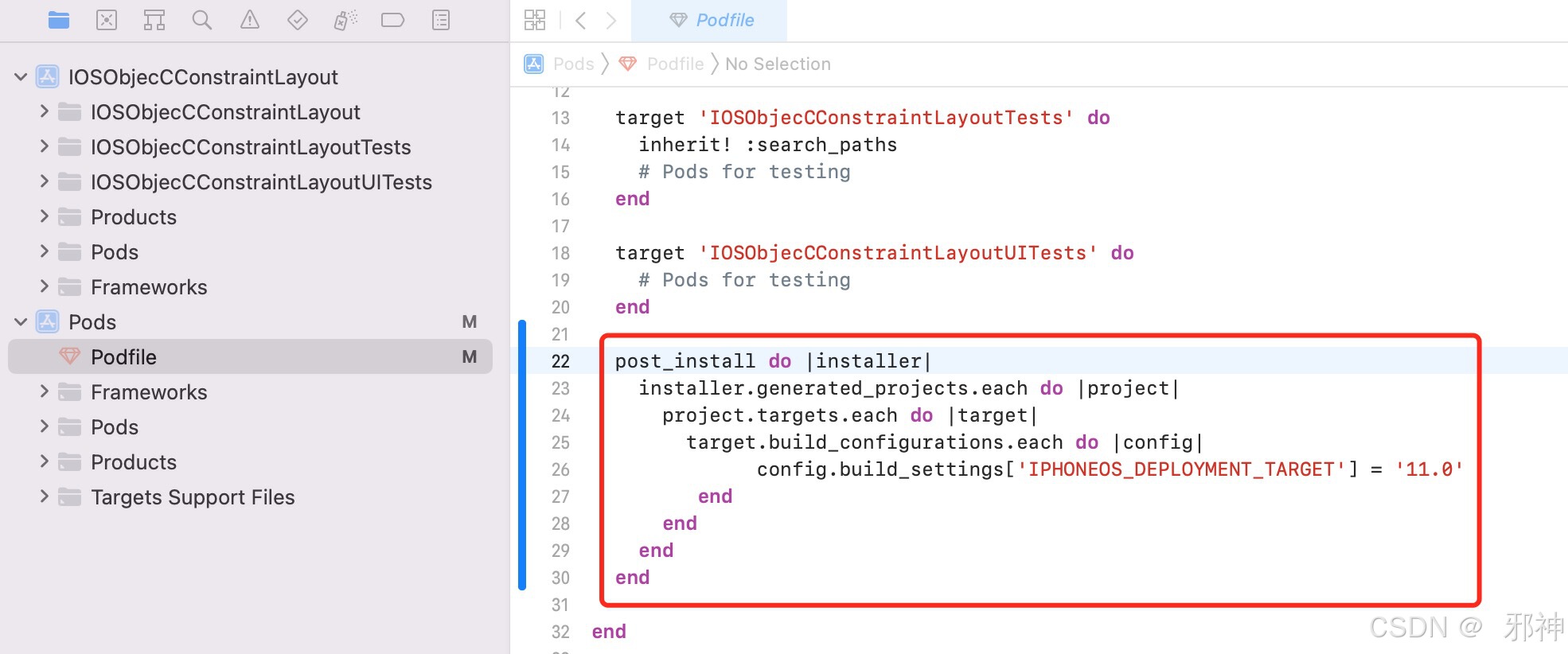This screenshot has height=654, width=1568.
Task: Expand the Targets Support Files folder
Action: [x=45, y=496]
